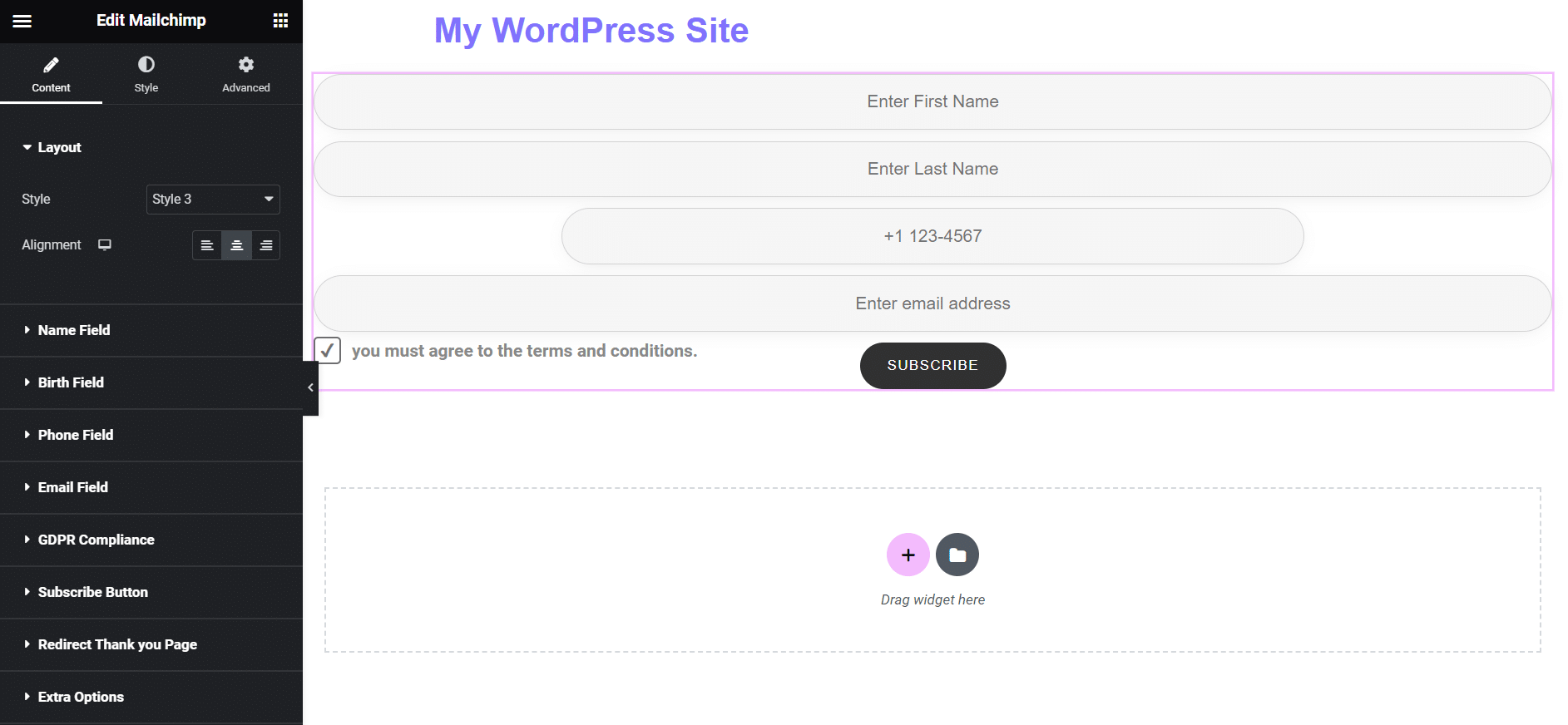
Task: Open the template library folder icon
Action: tap(957, 555)
